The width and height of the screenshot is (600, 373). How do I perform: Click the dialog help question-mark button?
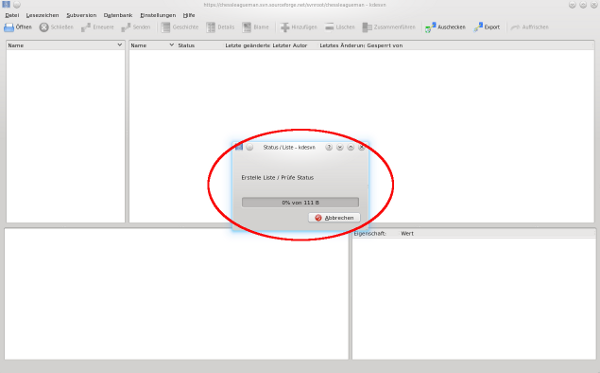(329, 147)
